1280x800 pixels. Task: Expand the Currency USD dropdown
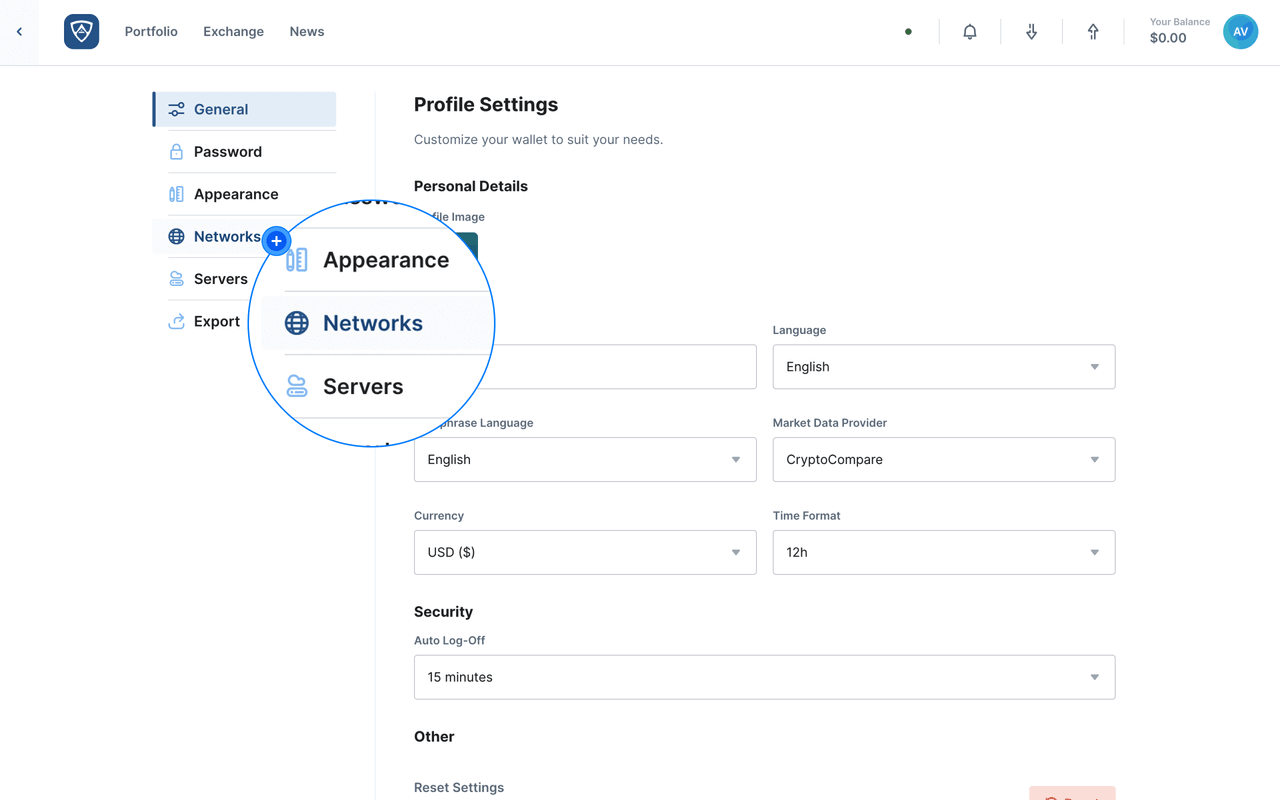pyautogui.click(x=584, y=552)
